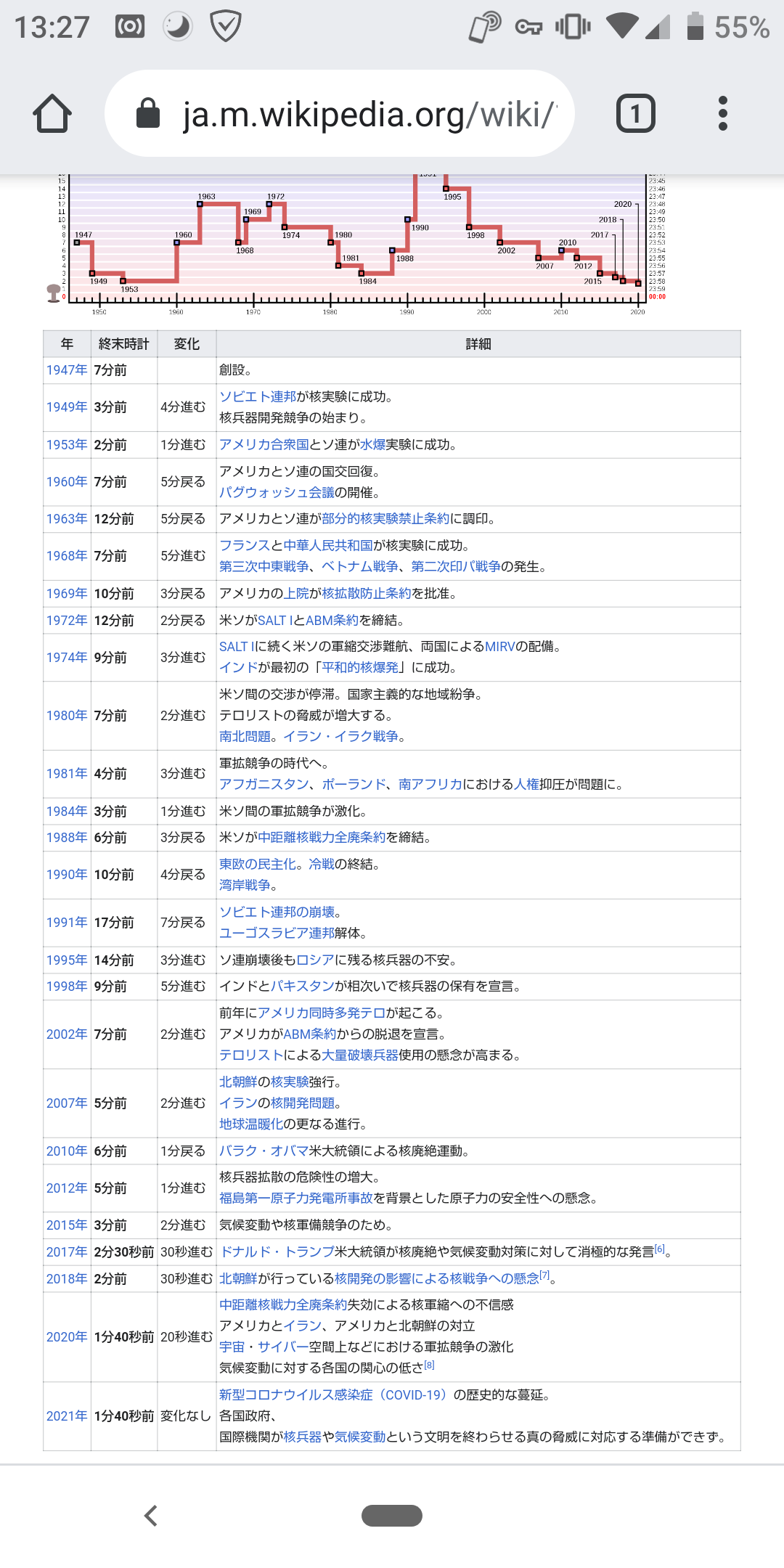
Task: Open the 福島第一原子力発電所事故 link
Action: 296,1198
